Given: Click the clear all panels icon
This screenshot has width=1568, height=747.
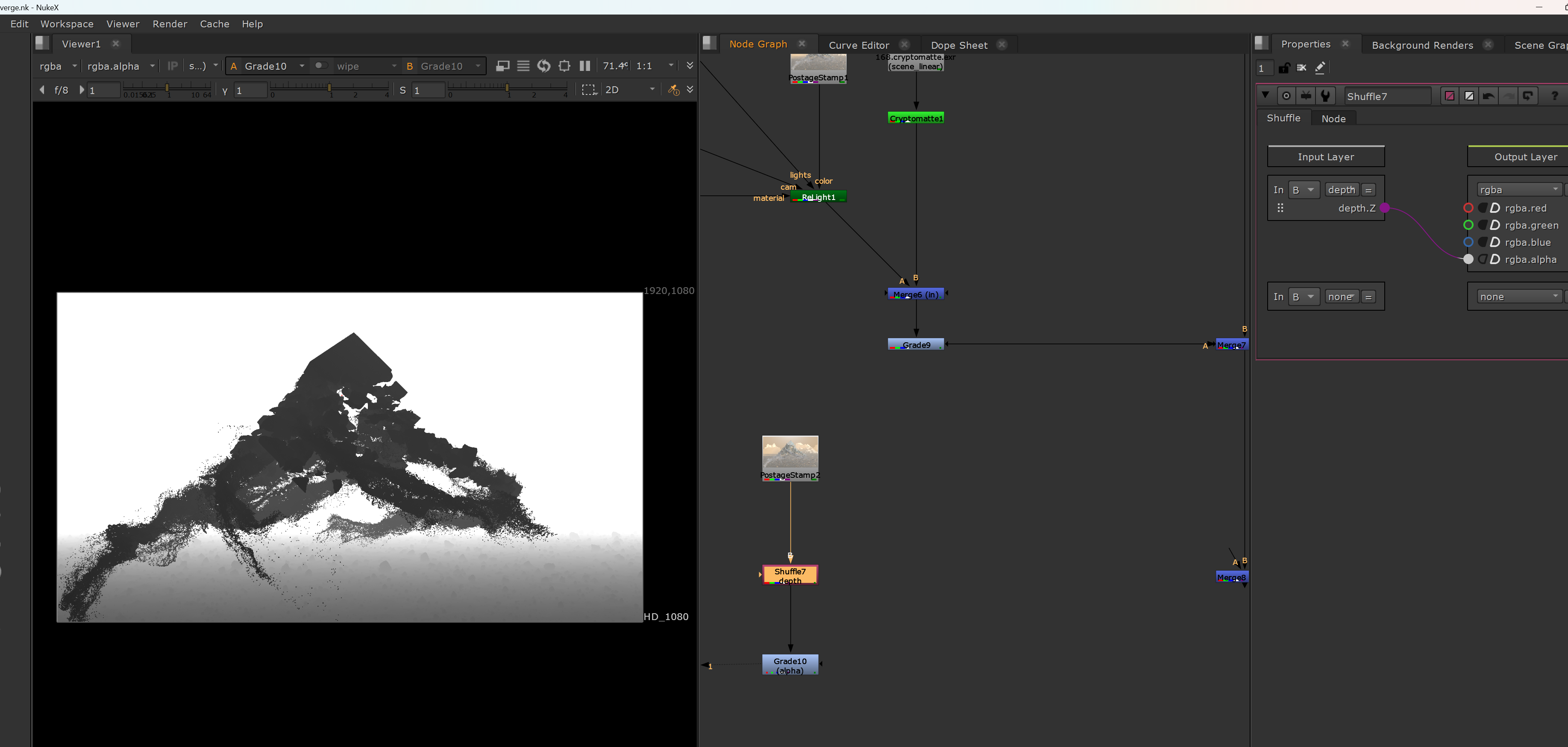Looking at the screenshot, I should tap(1301, 68).
